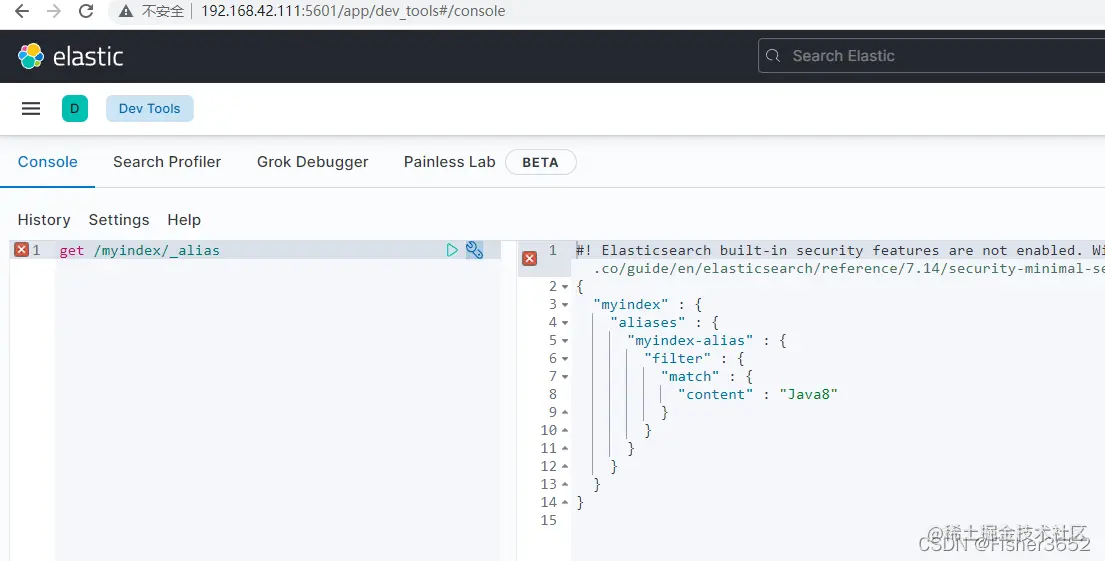Viewport: 1105px width, 561px height.
Task: Click output line number 15
Action: click(x=548, y=520)
